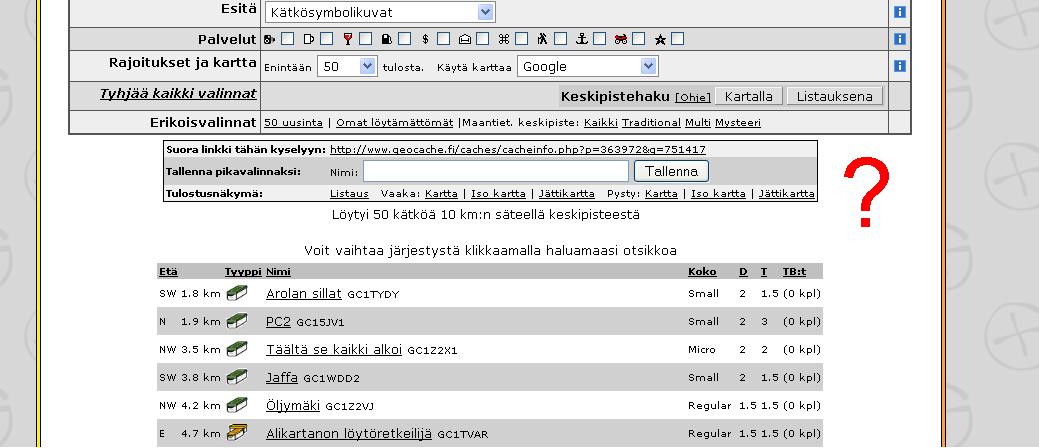Enable the anchor service checkbox
This screenshot has height=448, width=1039.
(x=599, y=40)
